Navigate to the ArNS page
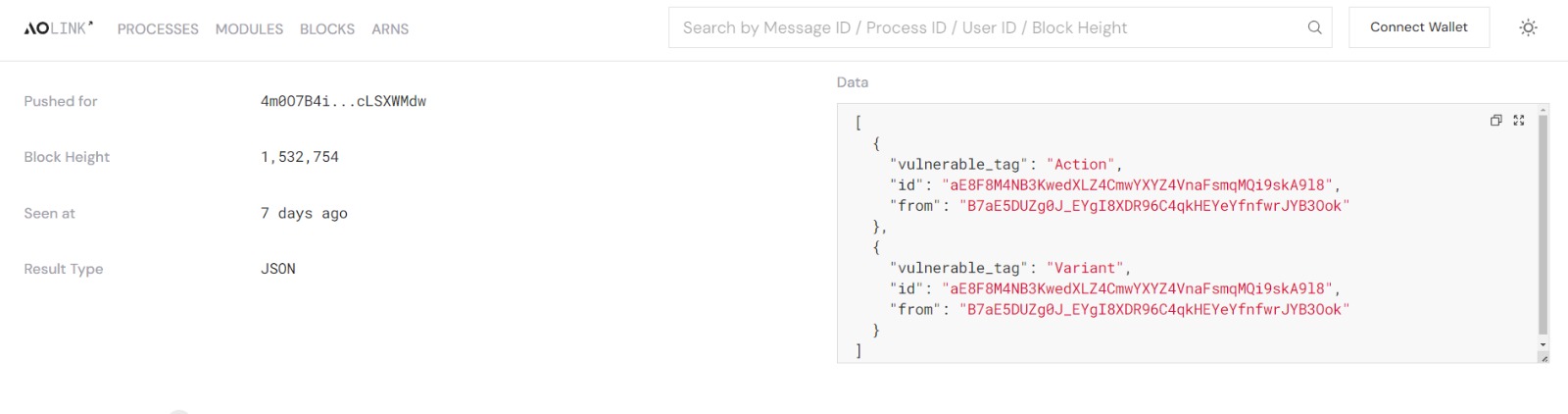 [x=390, y=29]
